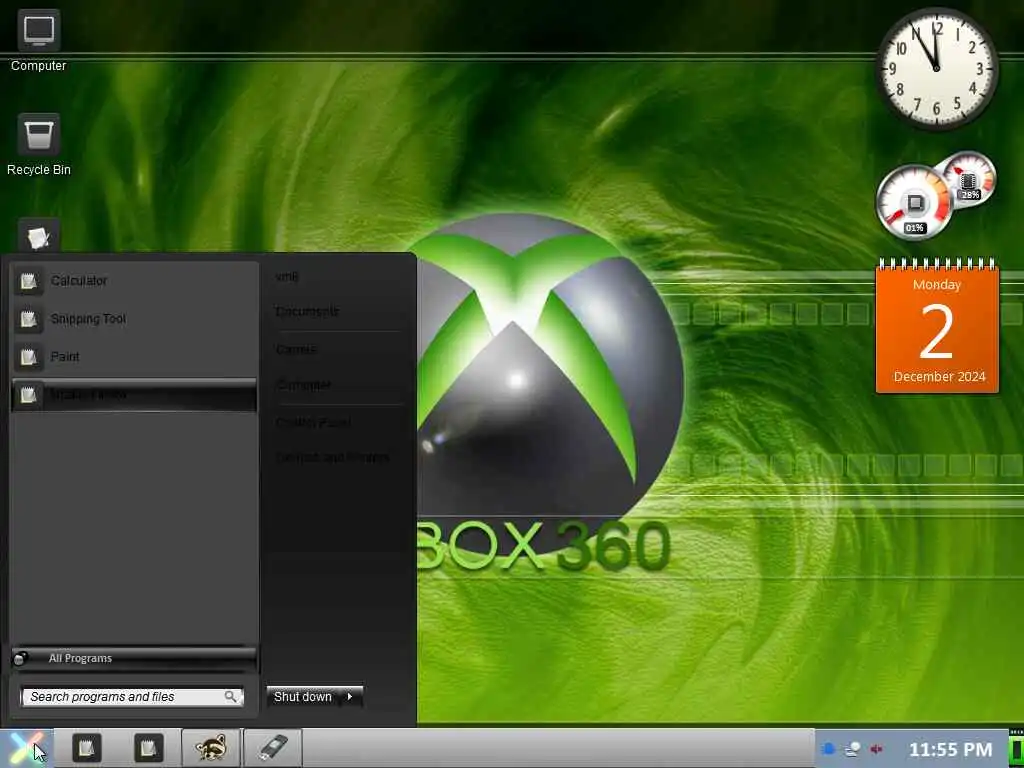The height and width of the screenshot is (768, 1024).
Task: Open the Recycle Bin desktop icon
Action: pos(39,135)
